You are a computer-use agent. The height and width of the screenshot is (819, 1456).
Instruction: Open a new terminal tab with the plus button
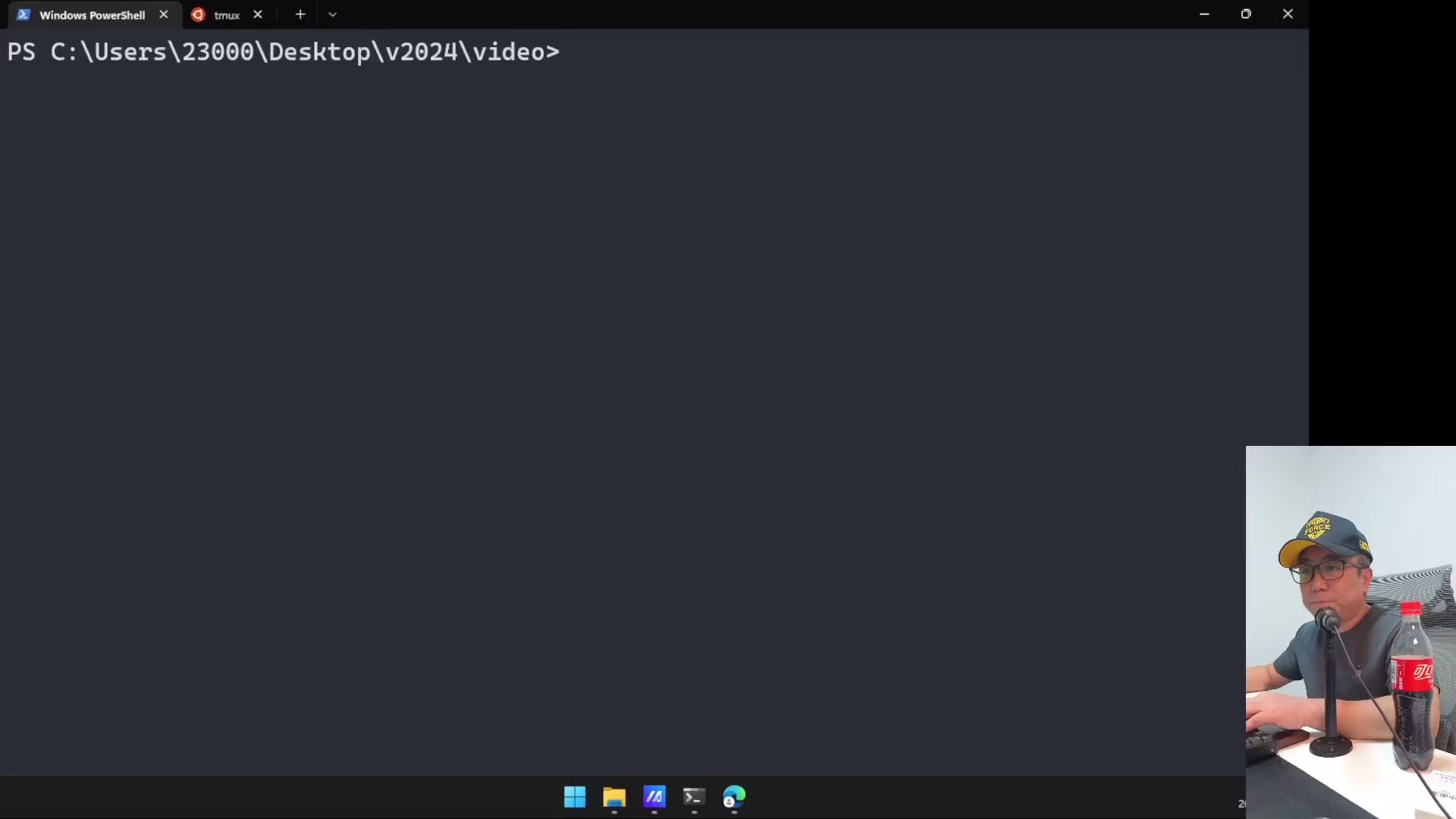(x=300, y=14)
